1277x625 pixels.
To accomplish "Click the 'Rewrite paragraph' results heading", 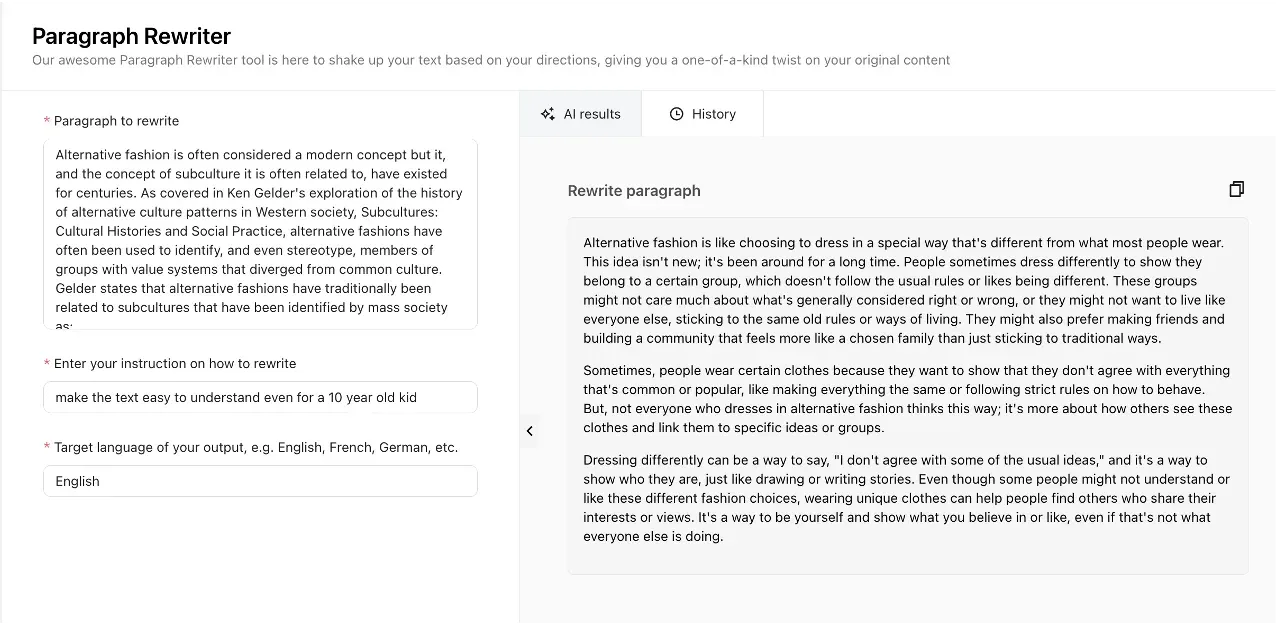I will tap(634, 191).
